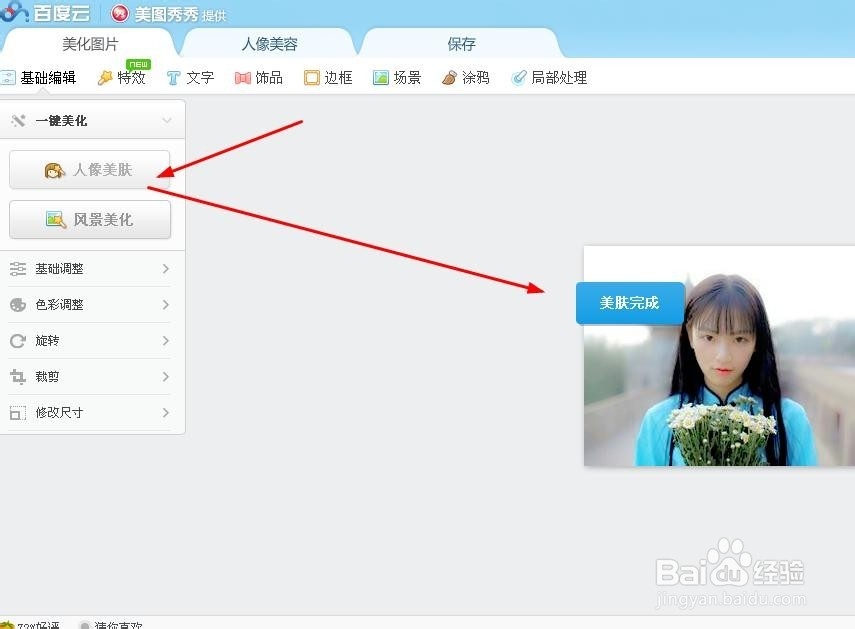This screenshot has width=855, height=629.
Task: Click the 裁剪 crop icon
Action: tap(18, 377)
